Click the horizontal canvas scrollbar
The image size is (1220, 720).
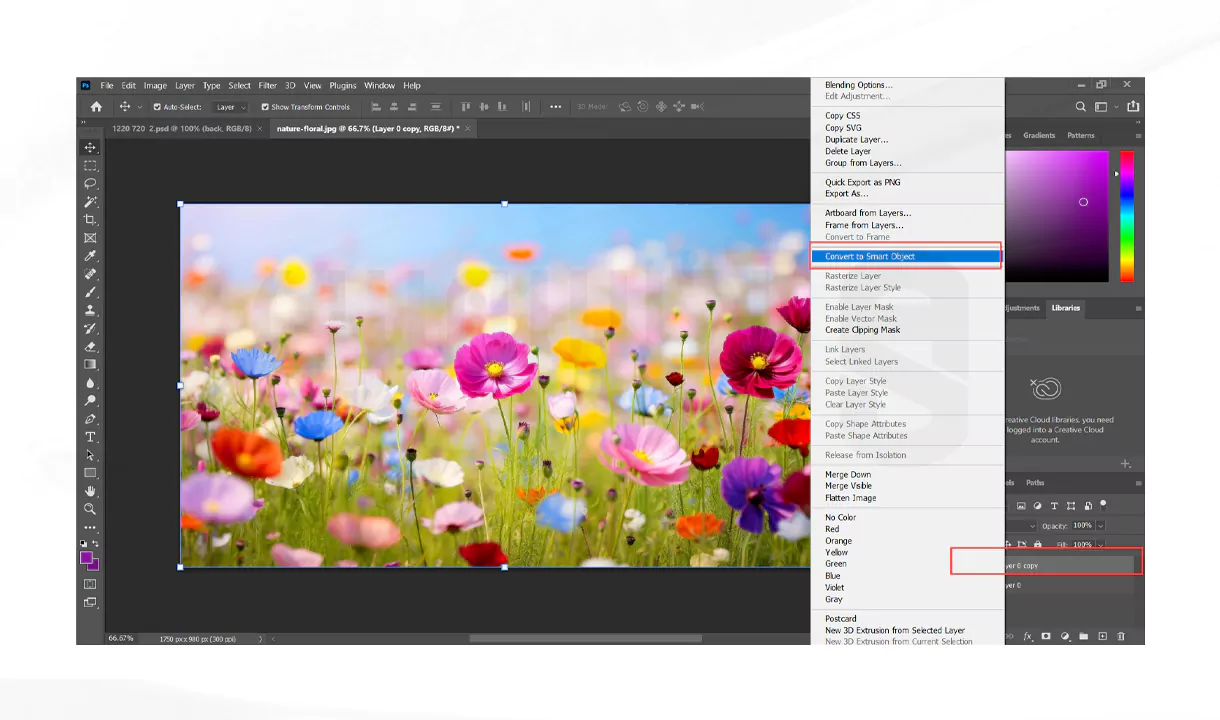pos(585,638)
